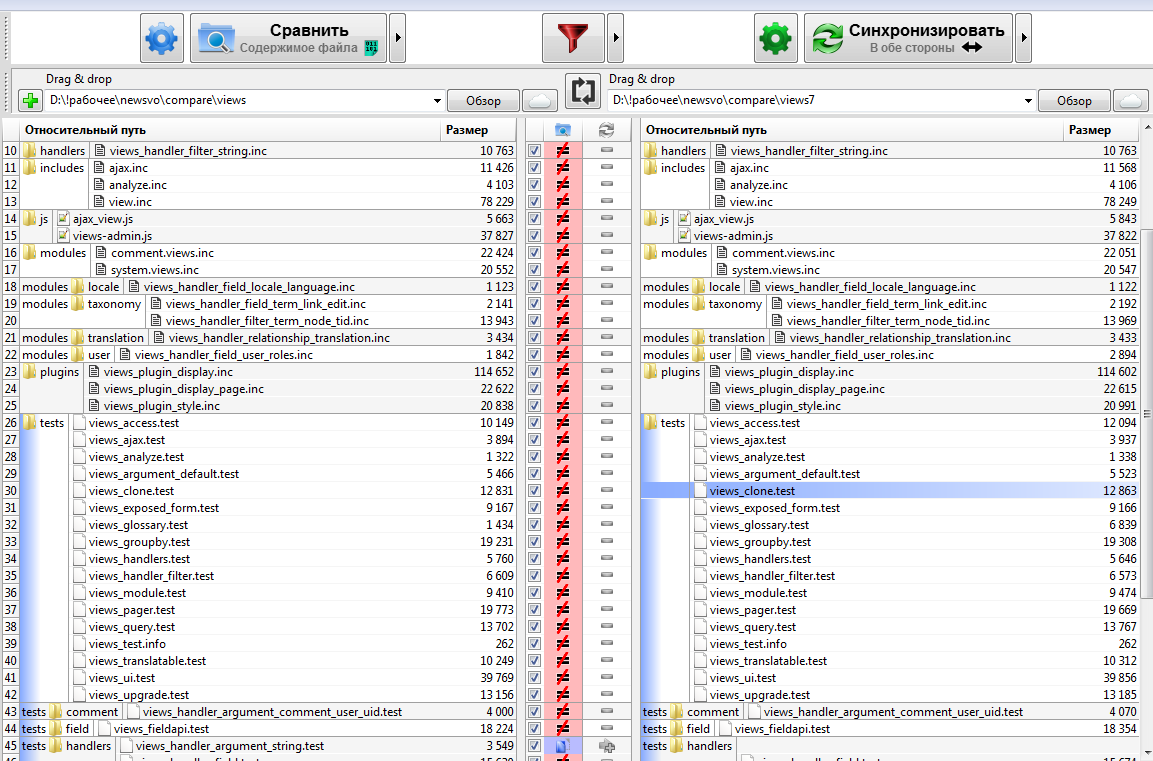Click not-equal icon for views_clone.test row
This screenshot has width=1153, height=761.
click(563, 490)
